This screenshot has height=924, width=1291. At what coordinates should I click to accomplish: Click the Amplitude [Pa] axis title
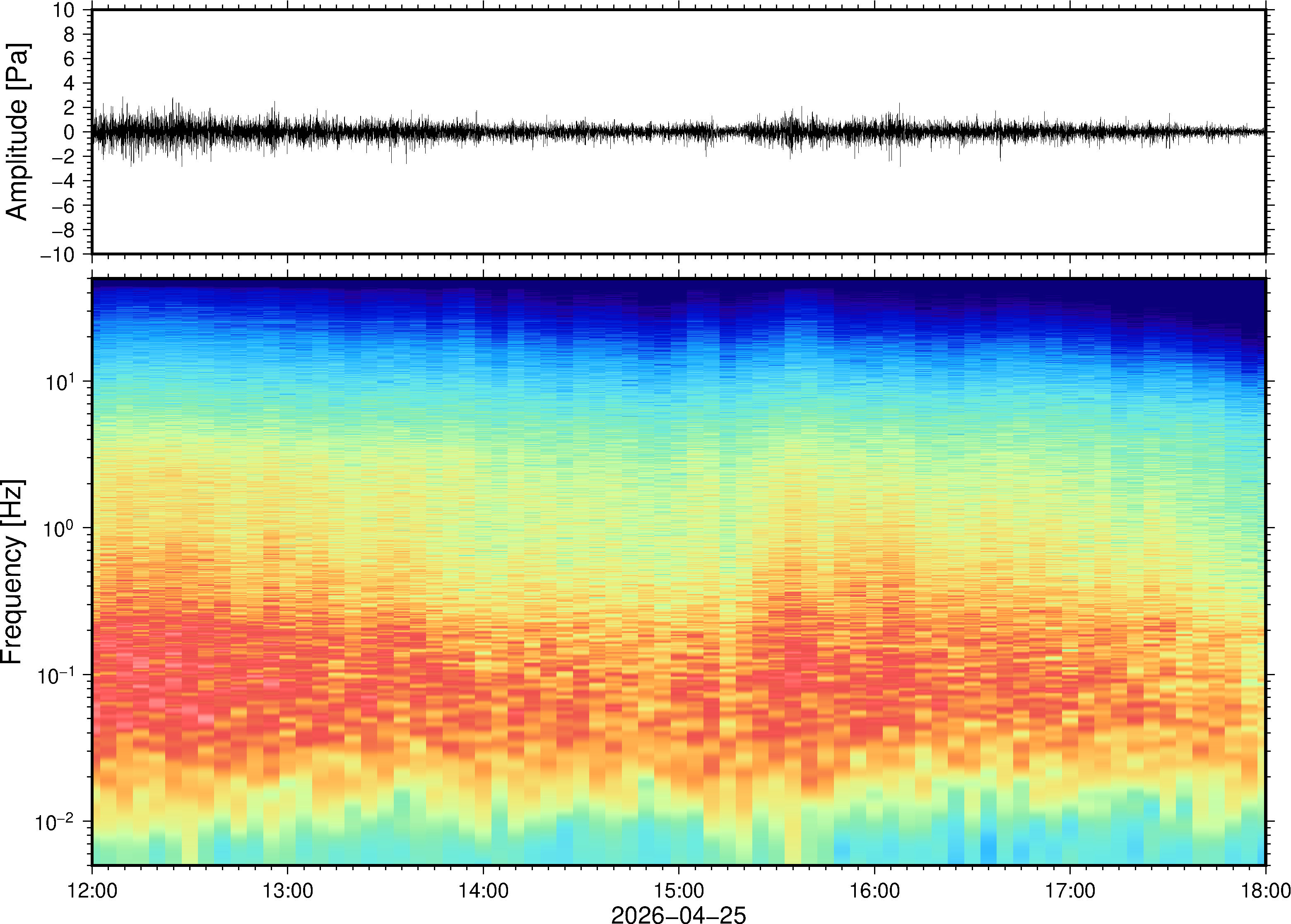(x=17, y=132)
